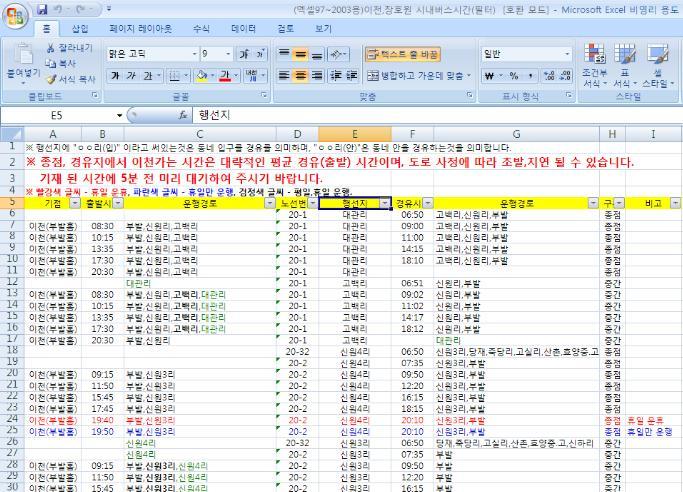
Task: Click the formula bar showing 행선지
Action: click(x=437, y=115)
